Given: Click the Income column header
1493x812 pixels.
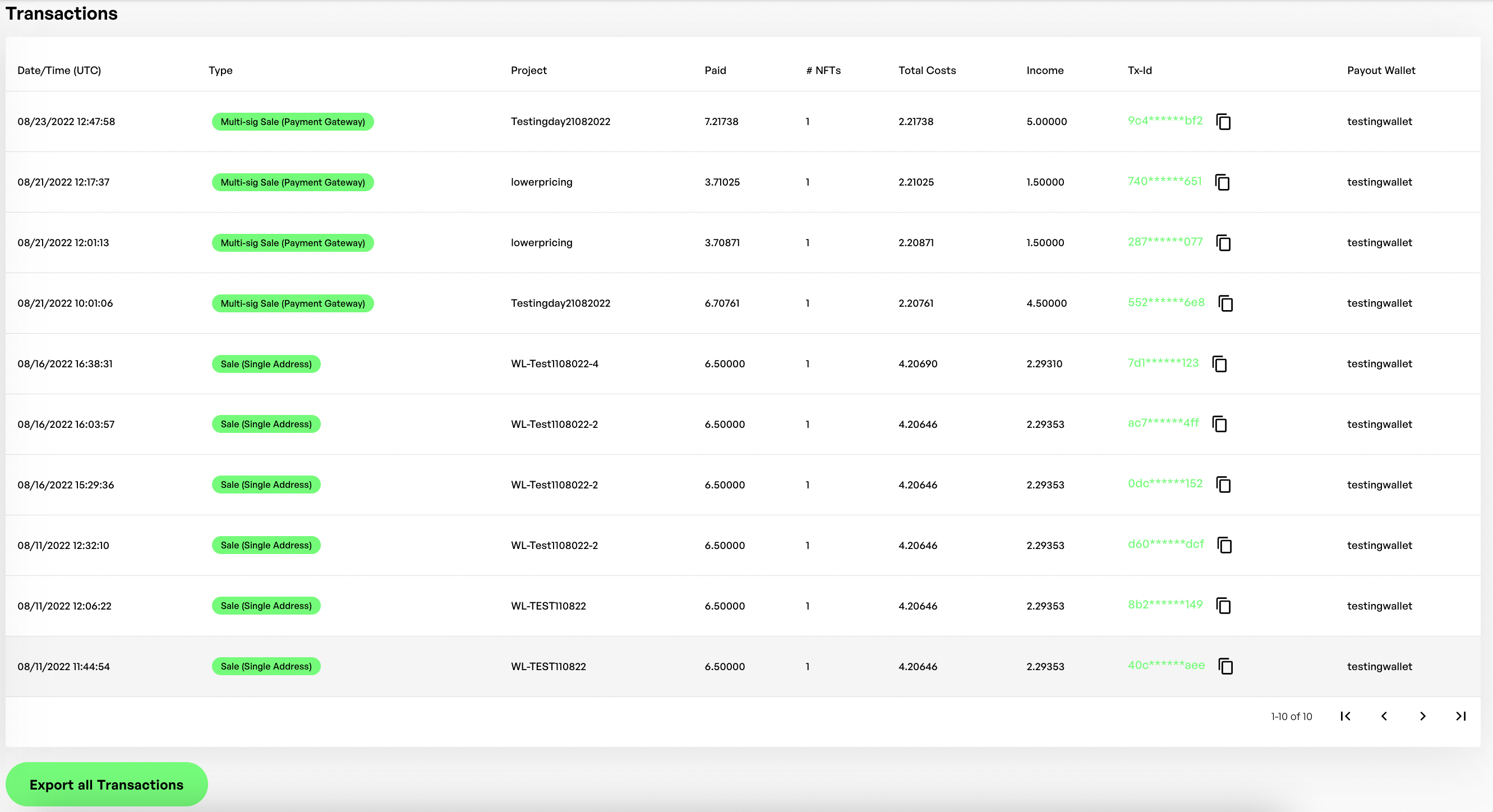Looking at the screenshot, I should pyautogui.click(x=1044, y=70).
